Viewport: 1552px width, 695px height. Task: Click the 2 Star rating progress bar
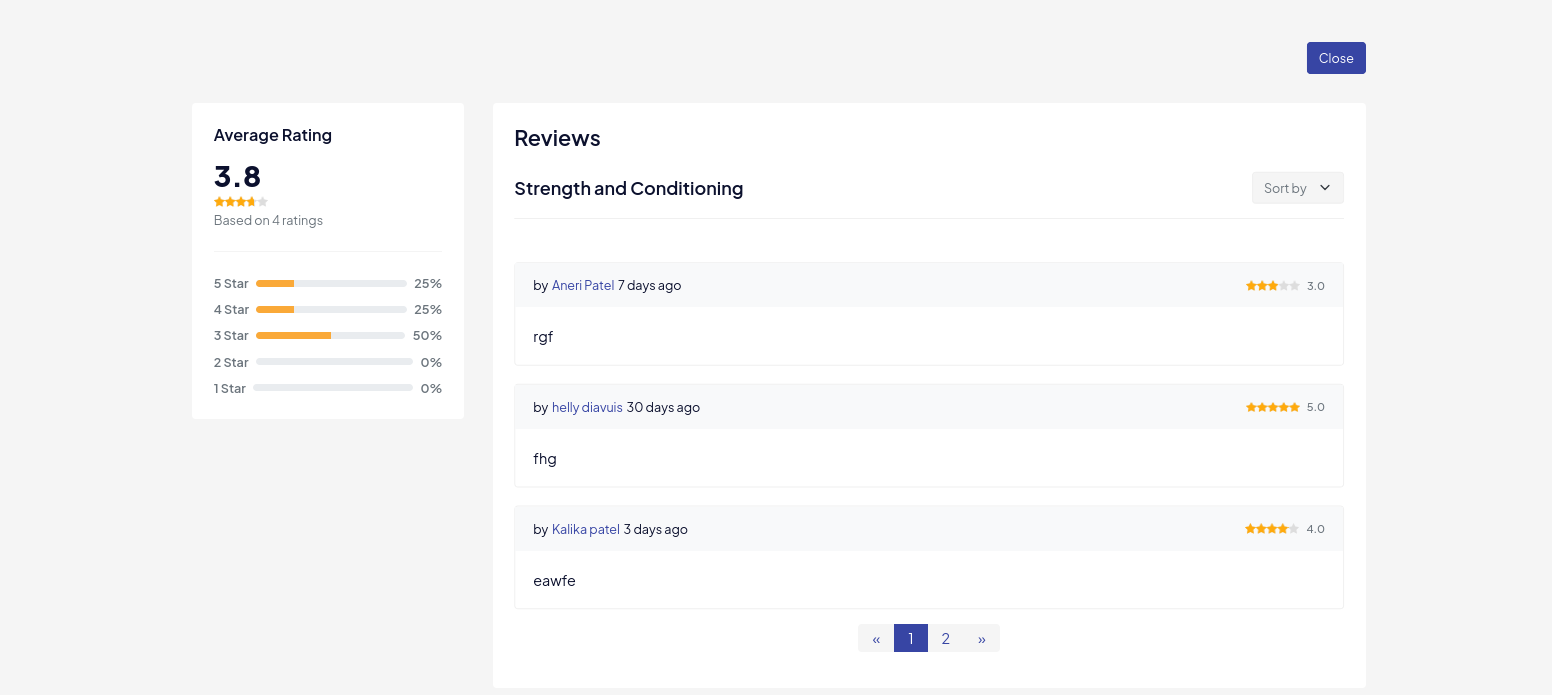pos(334,362)
